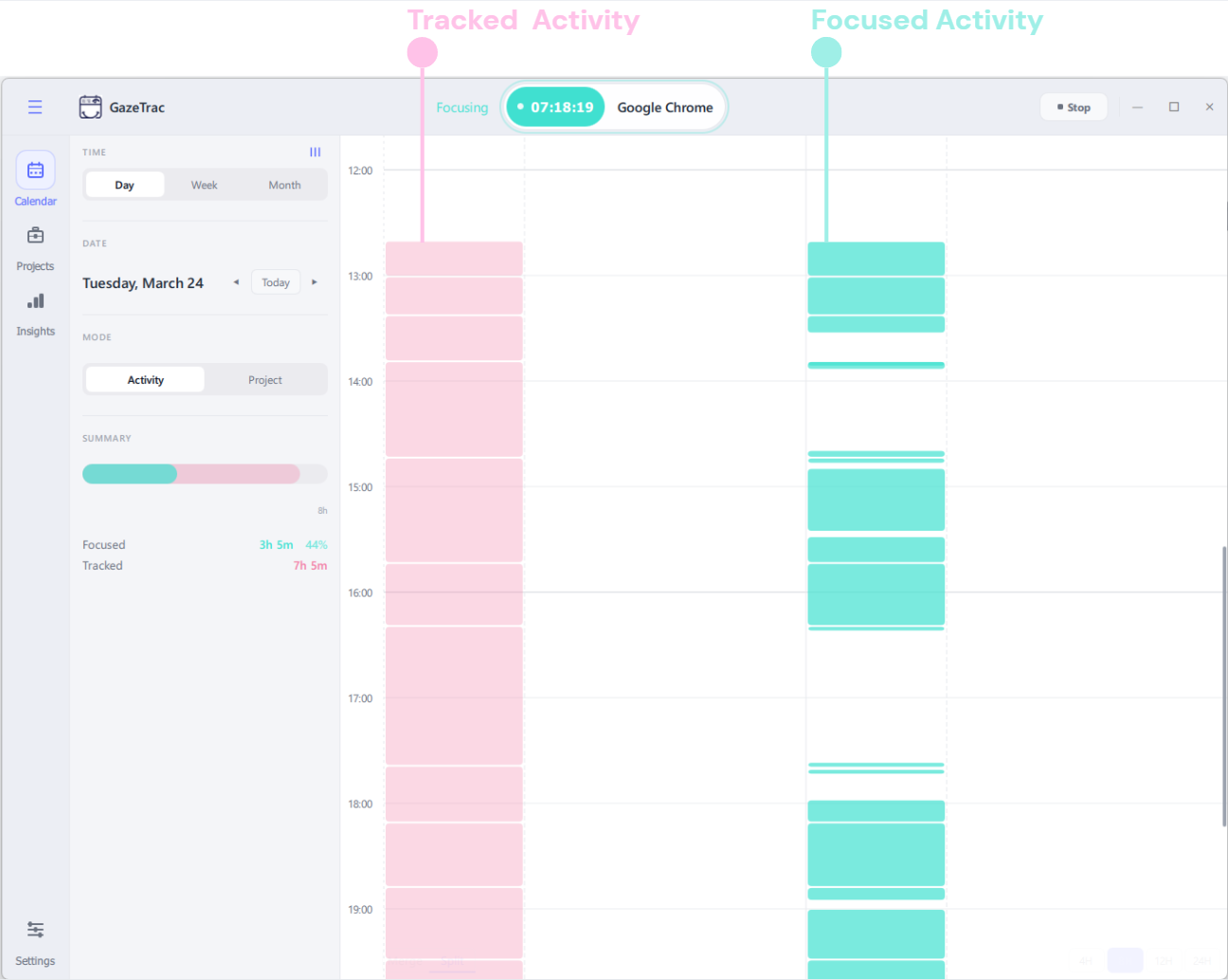Switch the time range to Month

pyautogui.click(x=284, y=185)
